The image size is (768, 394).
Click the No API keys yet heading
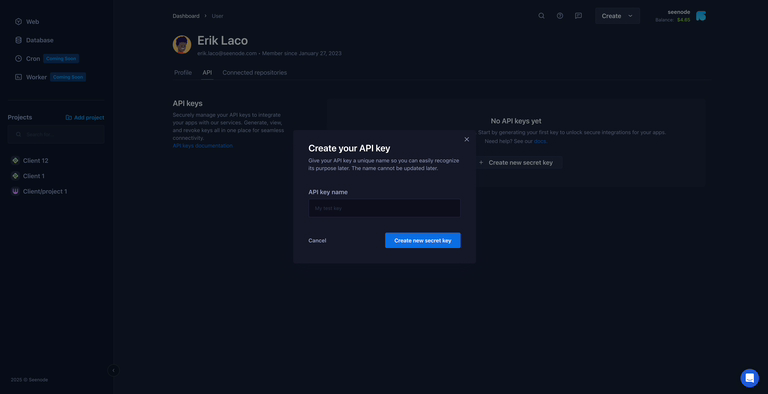coord(516,121)
